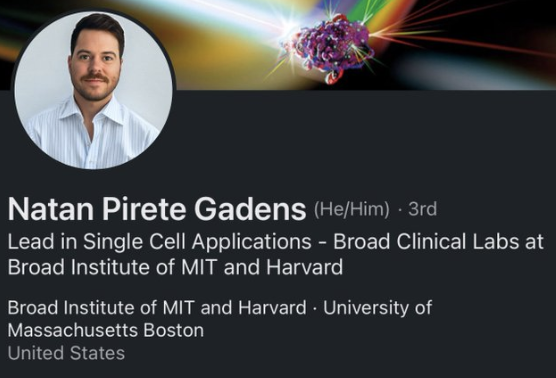Click "Harvard" at end of headline
This screenshot has height=378, width=556.
(x=304, y=267)
